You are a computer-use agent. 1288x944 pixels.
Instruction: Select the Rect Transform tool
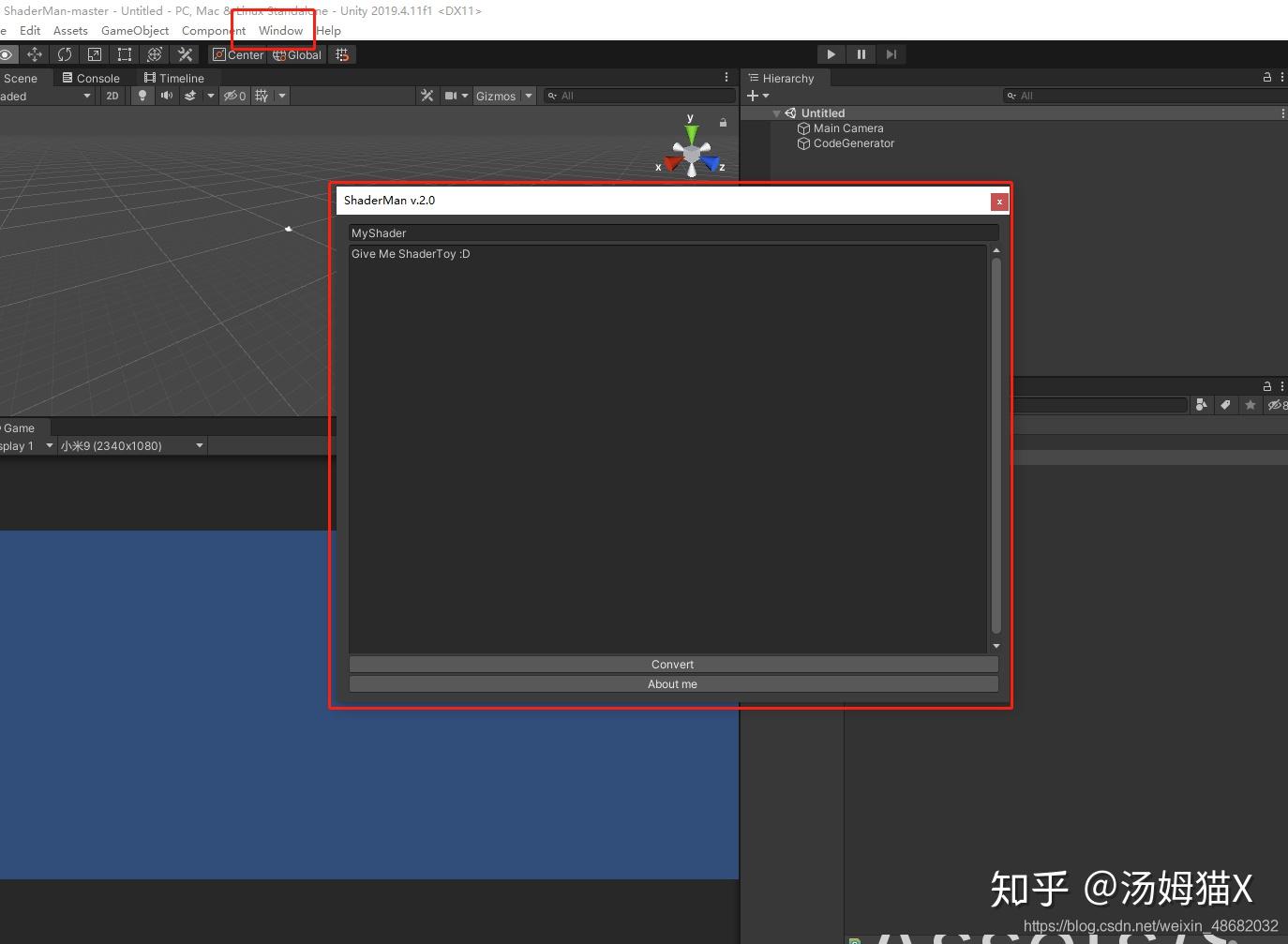click(125, 54)
